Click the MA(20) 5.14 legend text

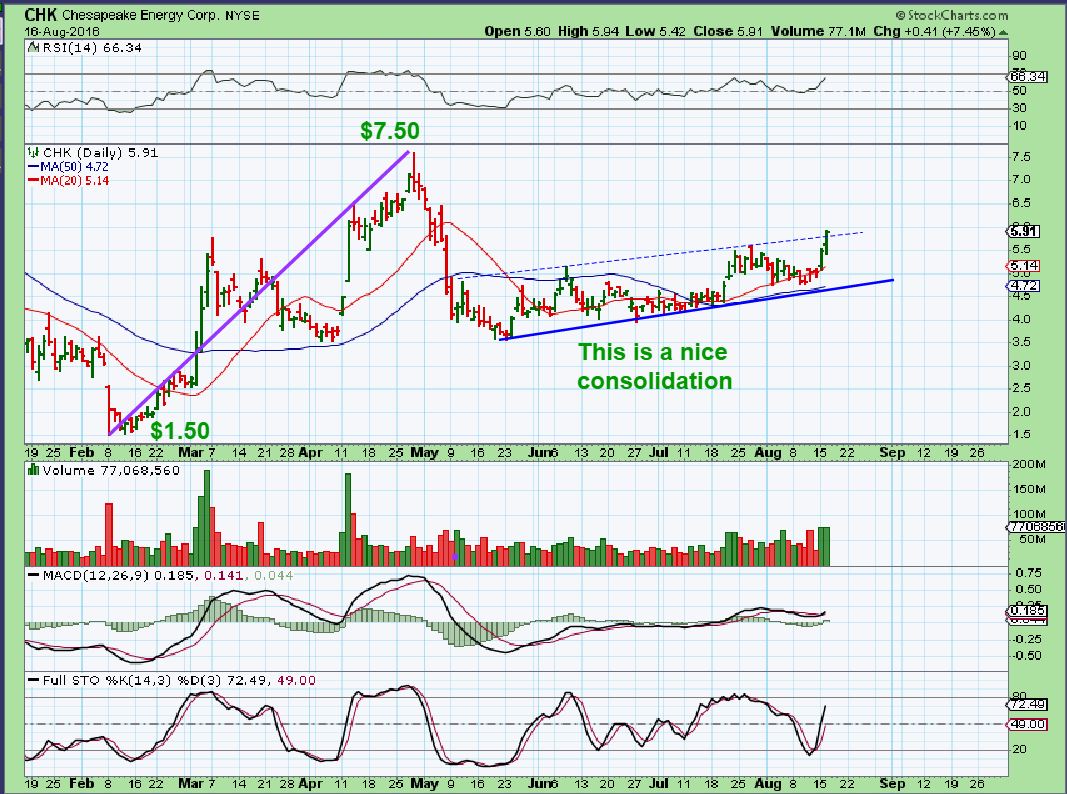pos(75,180)
